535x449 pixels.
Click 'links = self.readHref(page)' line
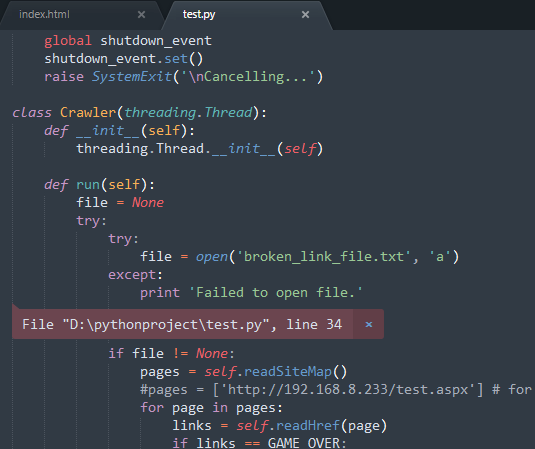pyautogui.click(x=280, y=426)
